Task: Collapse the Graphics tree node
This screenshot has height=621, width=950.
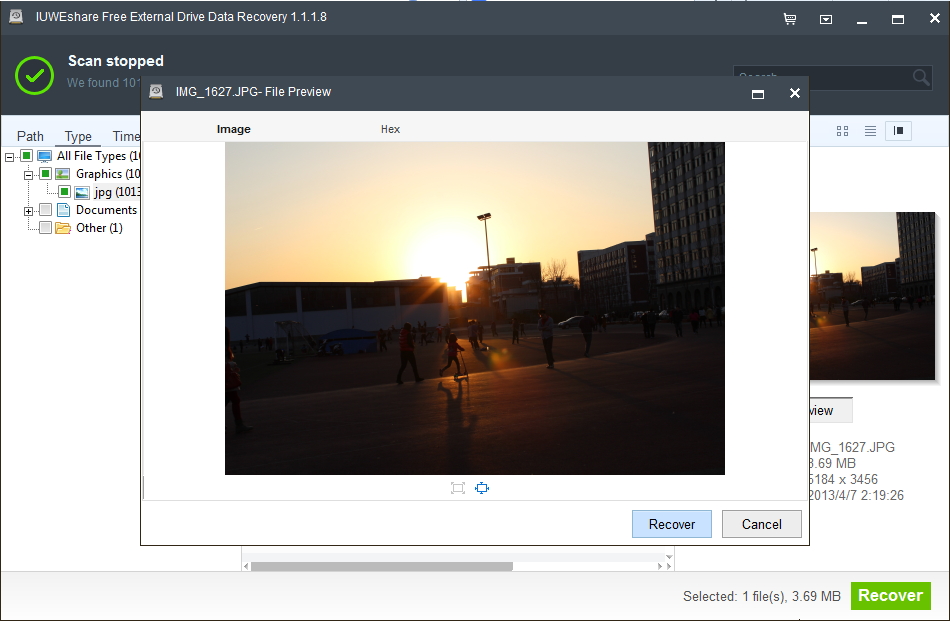Action: click(x=28, y=176)
